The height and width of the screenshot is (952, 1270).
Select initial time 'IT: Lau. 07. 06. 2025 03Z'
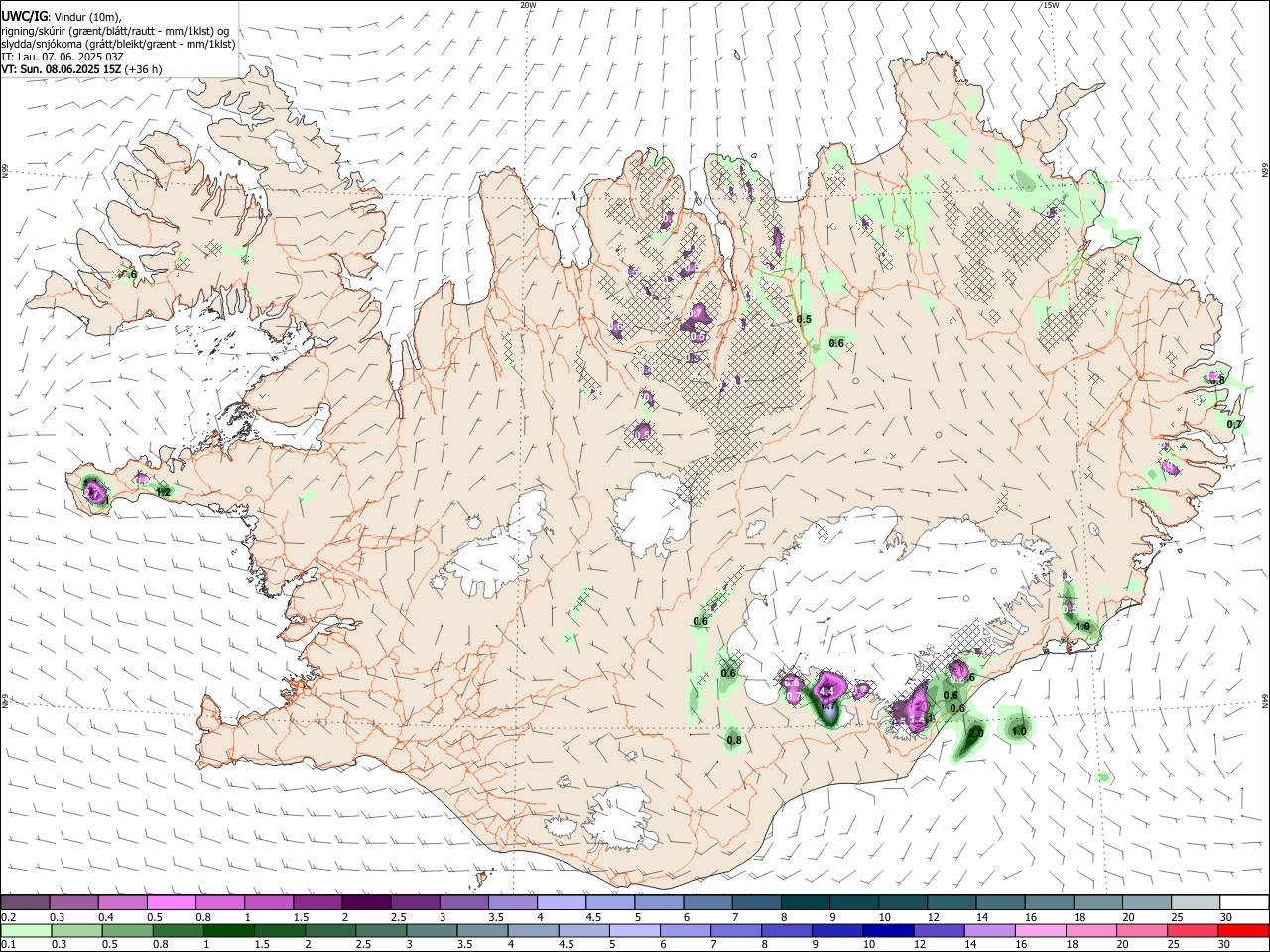tap(63, 57)
